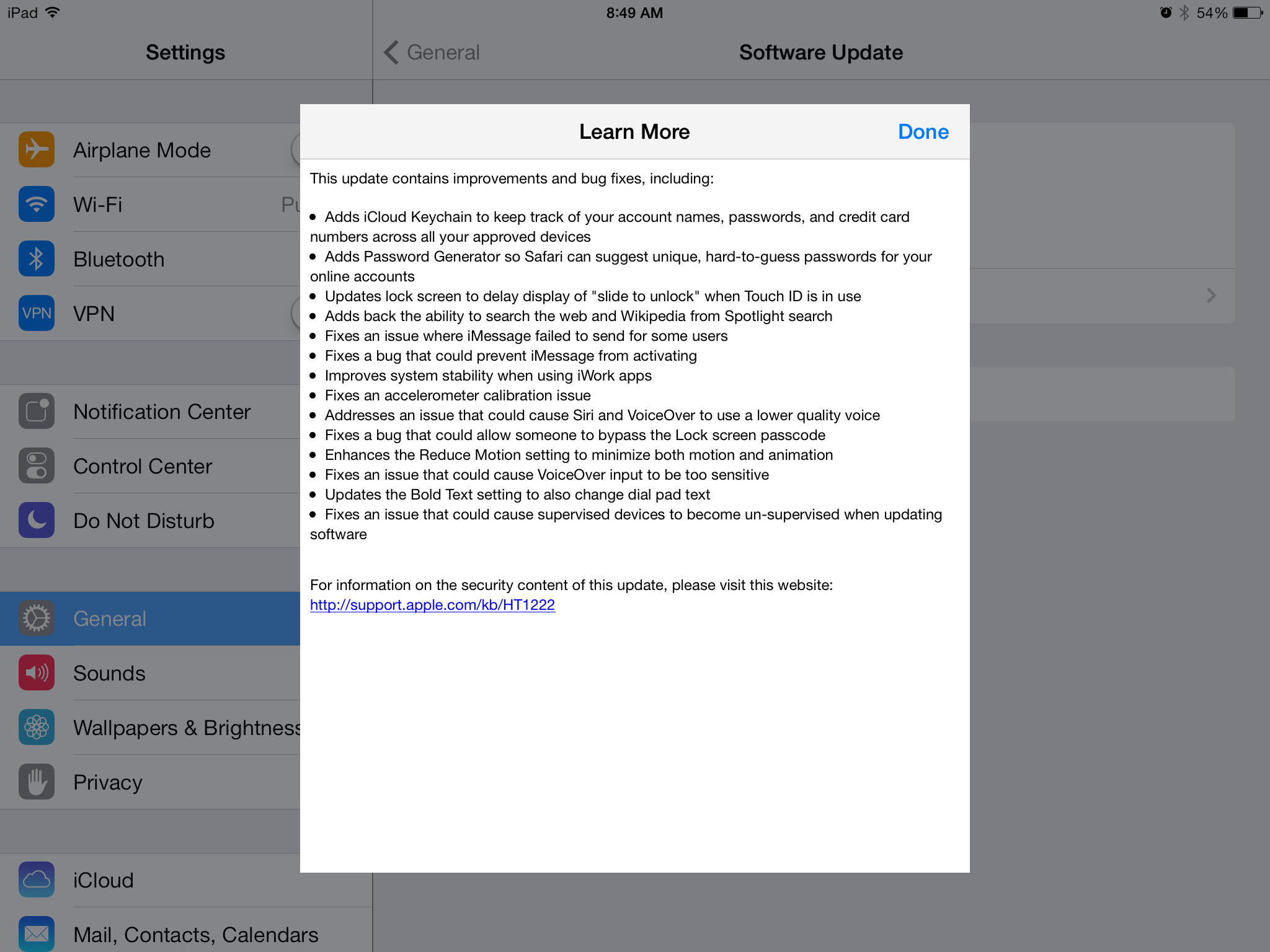Open the support.apple.com HT1222 link
The height and width of the screenshot is (952, 1270).
[x=432, y=605]
